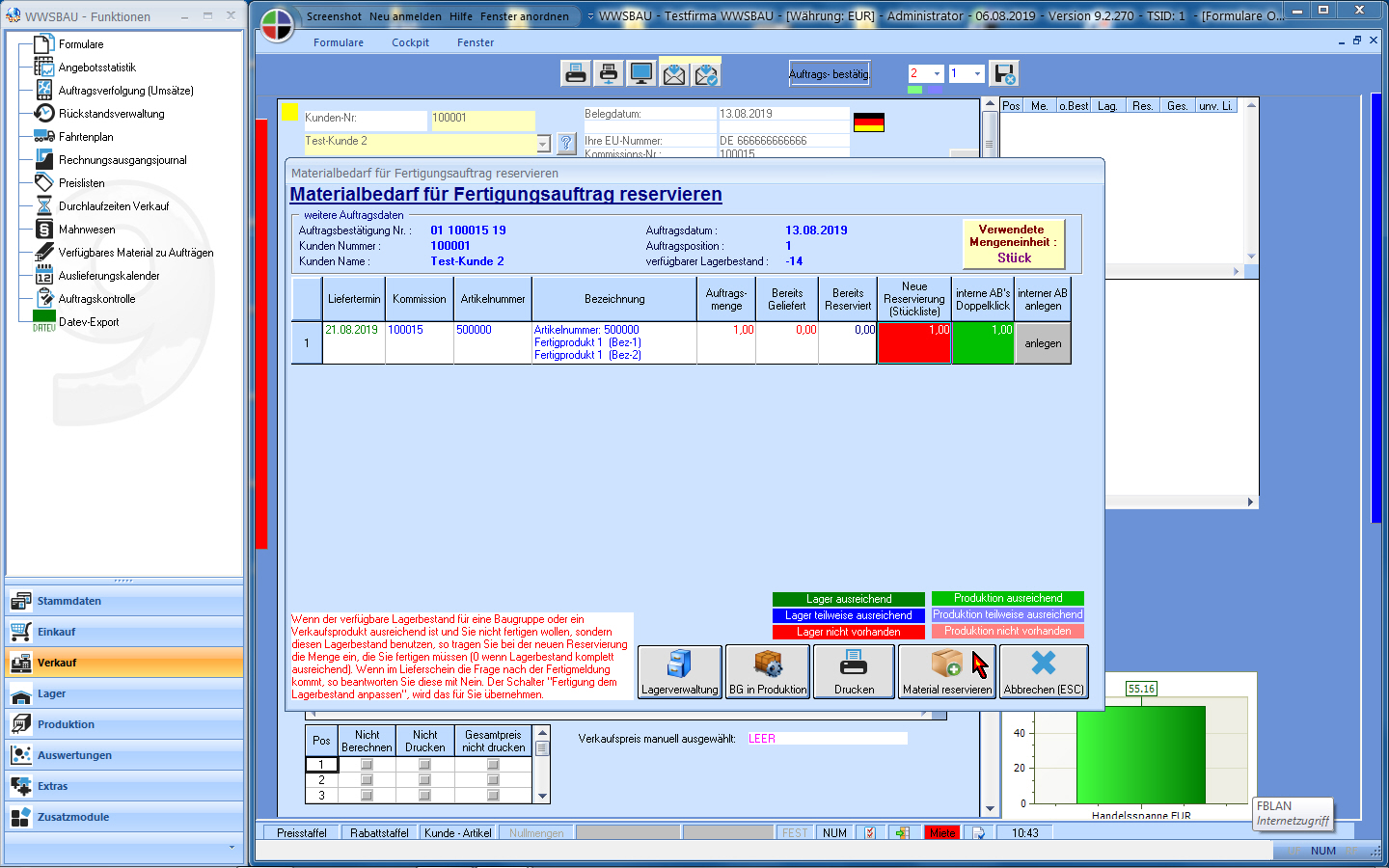Click the red Neue Reservierung cell

914,343
